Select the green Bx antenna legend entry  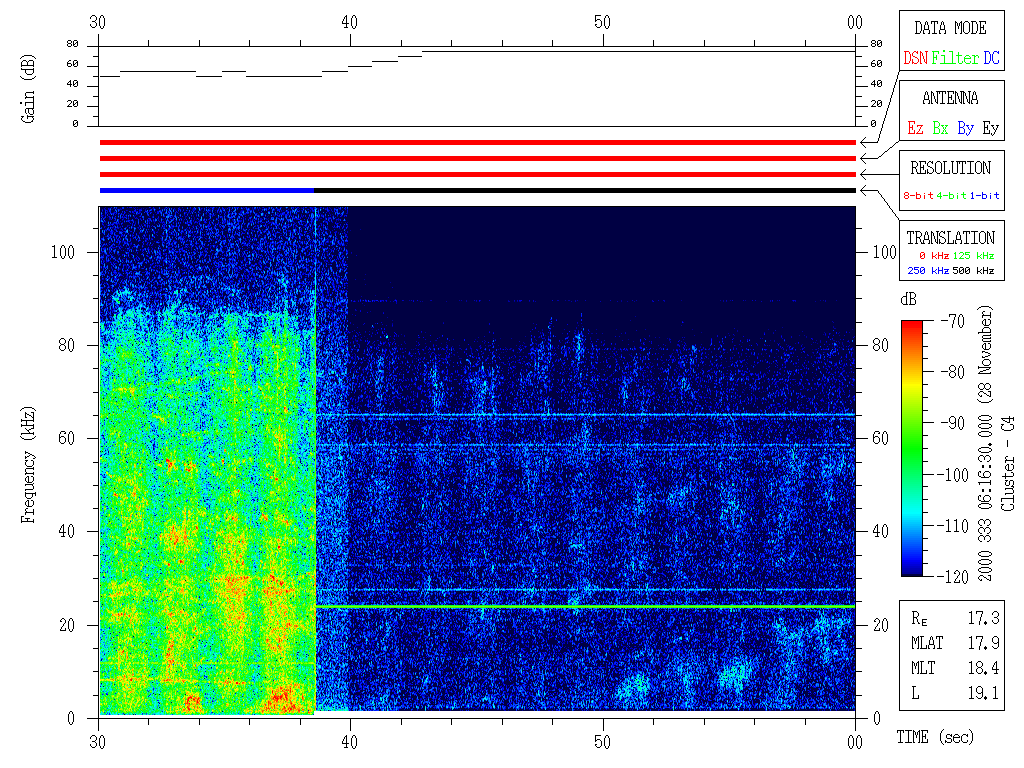pyautogui.click(x=940, y=129)
